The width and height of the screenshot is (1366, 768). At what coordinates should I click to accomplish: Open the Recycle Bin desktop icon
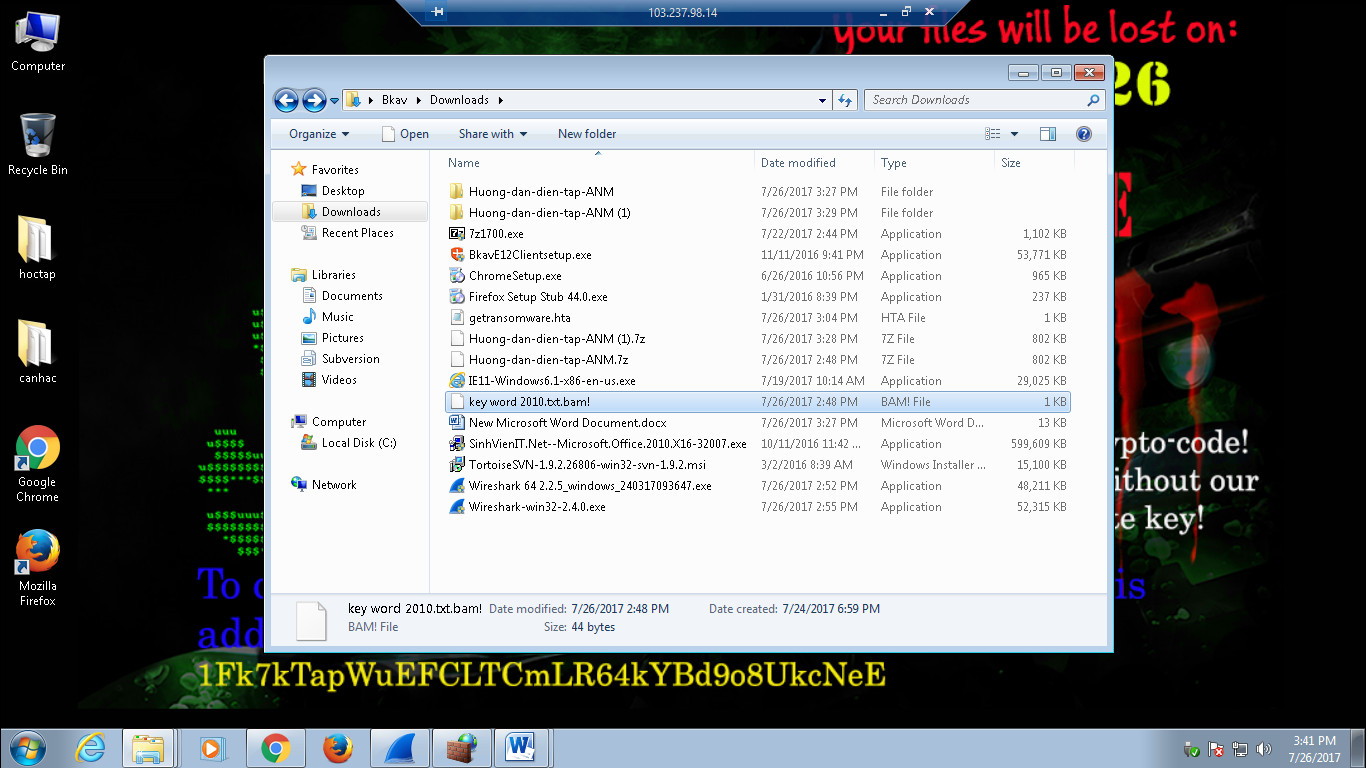point(38,144)
